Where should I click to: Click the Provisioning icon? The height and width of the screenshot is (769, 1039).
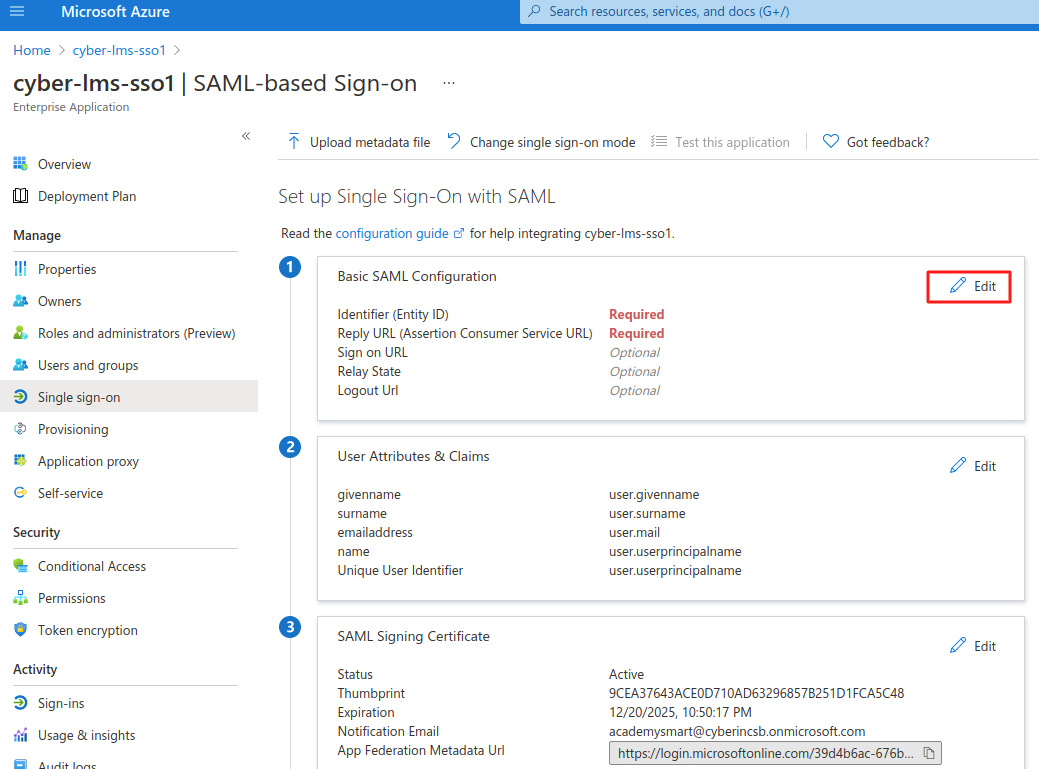coord(21,429)
